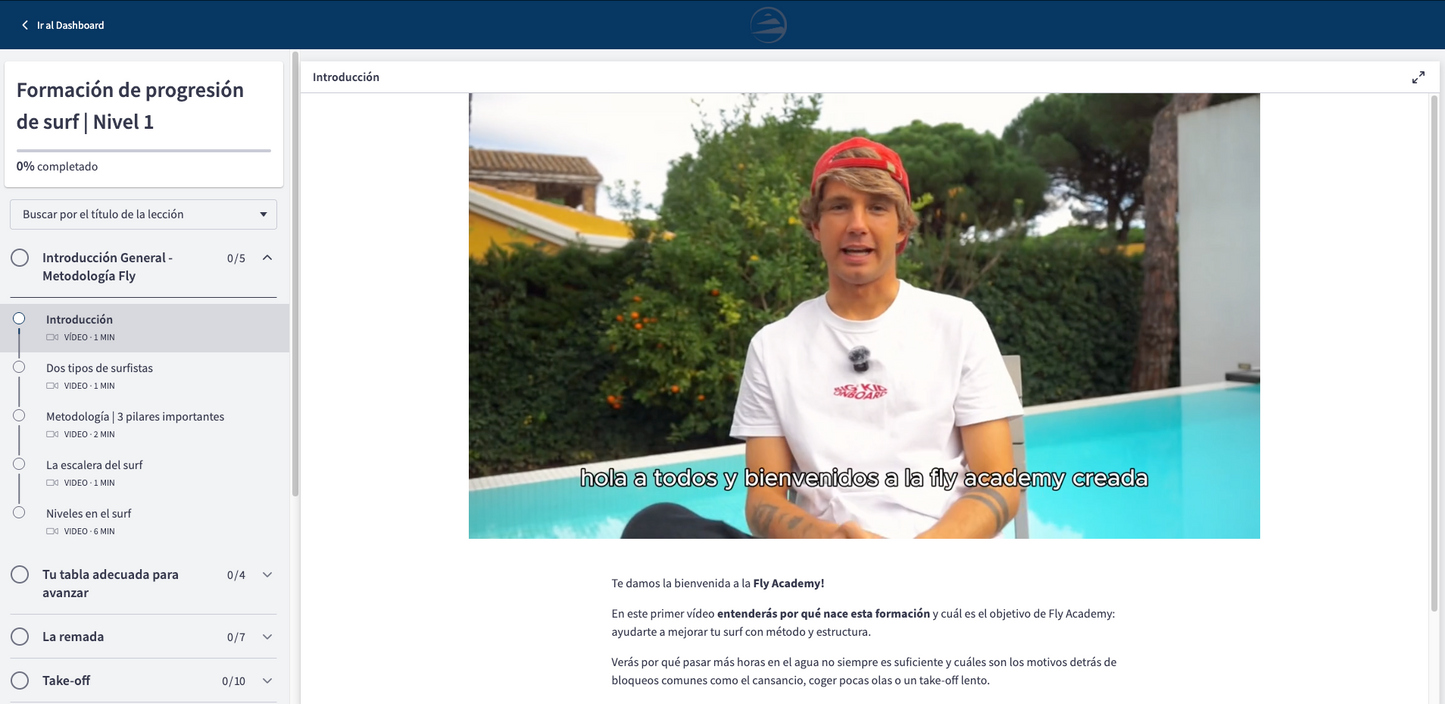Click bold Fly Academy! text in description

[789, 583]
